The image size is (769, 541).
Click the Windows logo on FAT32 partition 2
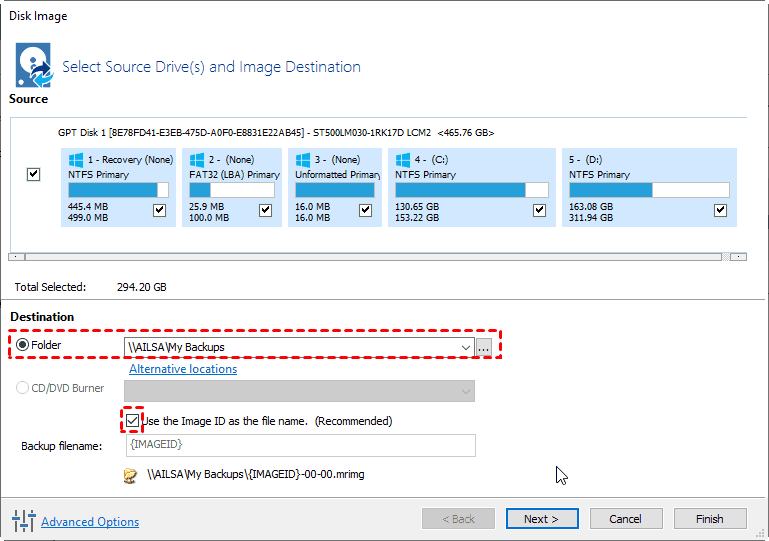click(x=198, y=159)
